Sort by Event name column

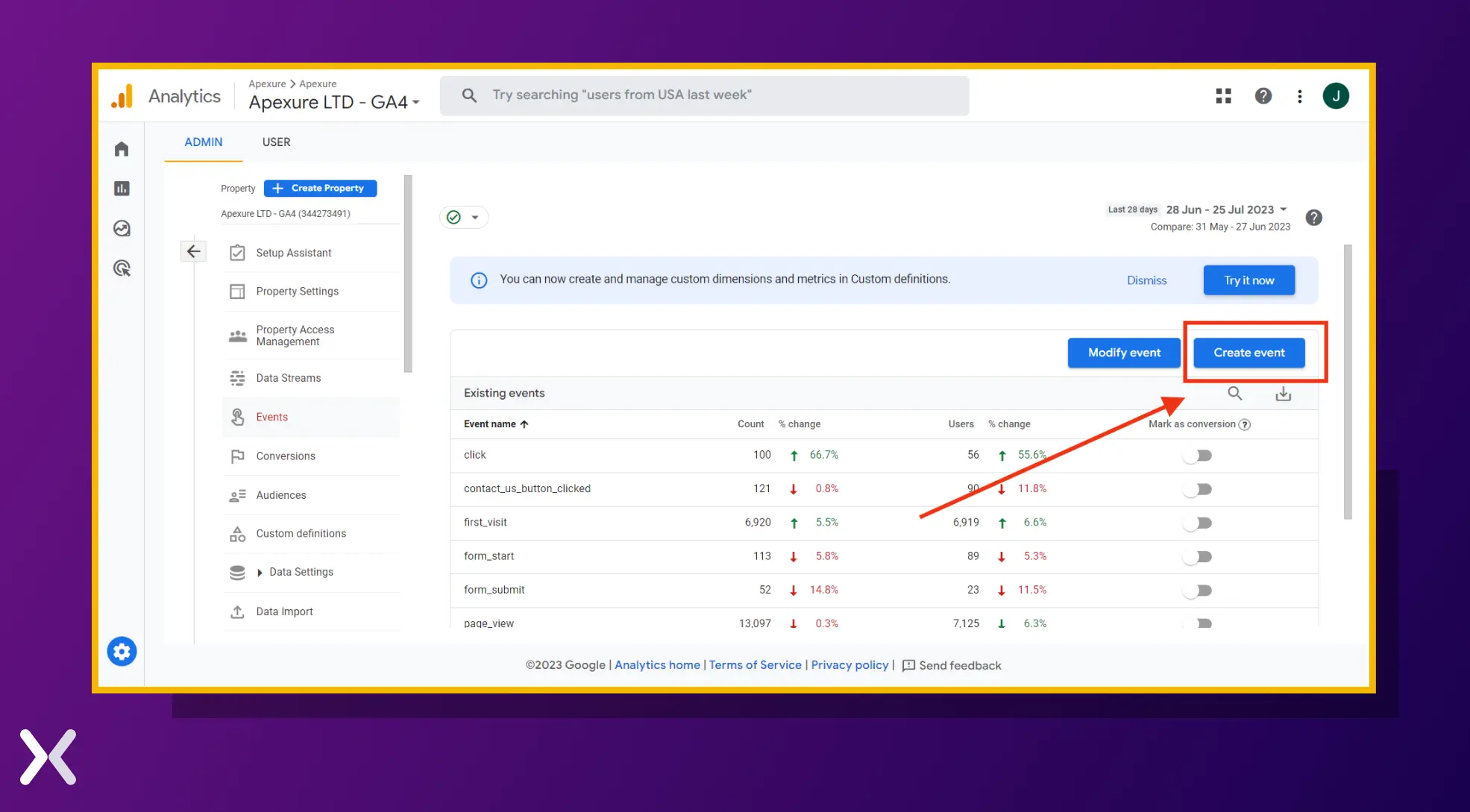coord(496,424)
